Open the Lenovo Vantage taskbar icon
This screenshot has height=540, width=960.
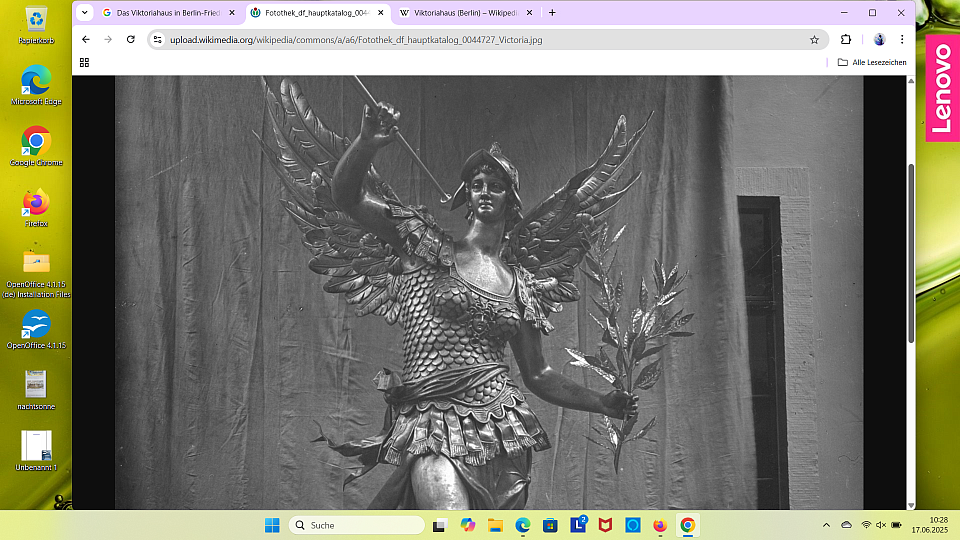coord(578,525)
